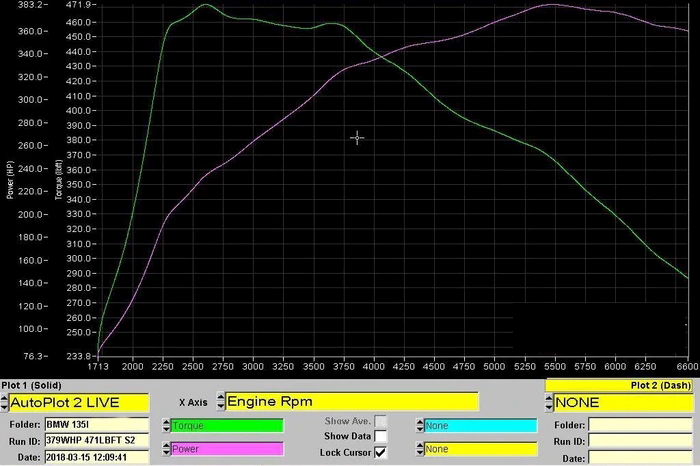Click the cyan None channel arrows
Image resolution: width=700 pixels, height=466 pixels.
(418, 426)
